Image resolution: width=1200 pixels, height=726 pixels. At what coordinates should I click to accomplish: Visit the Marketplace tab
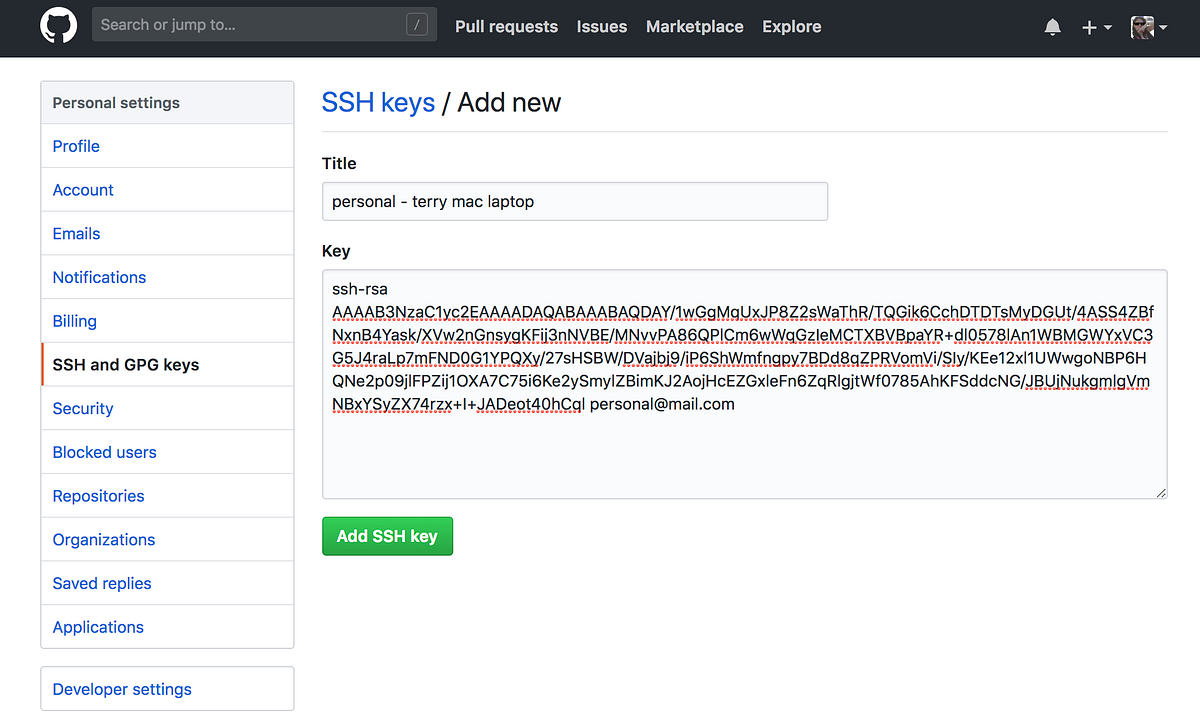(x=694, y=27)
